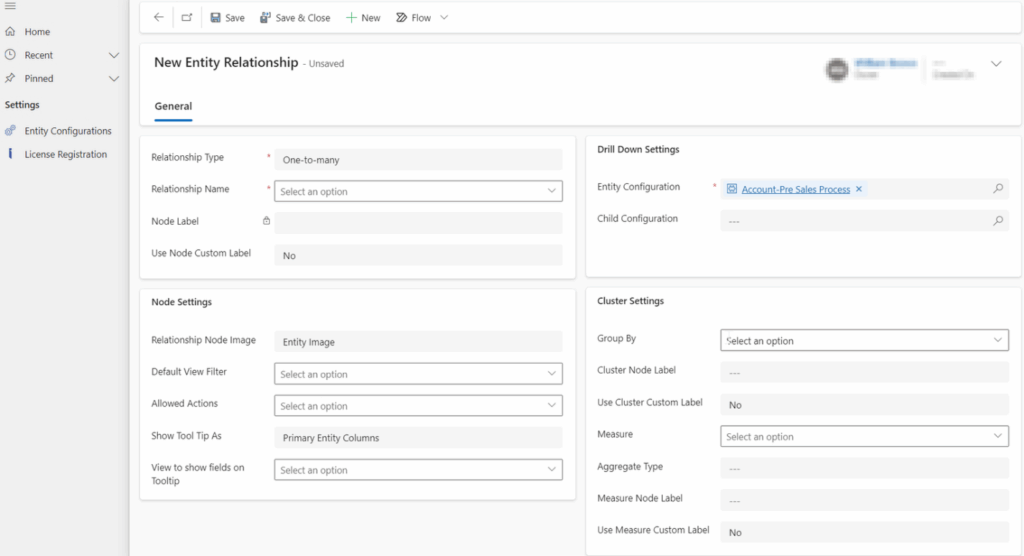Click the Recent clock icon
Image resolution: width=1024 pixels, height=556 pixels.
coord(10,55)
